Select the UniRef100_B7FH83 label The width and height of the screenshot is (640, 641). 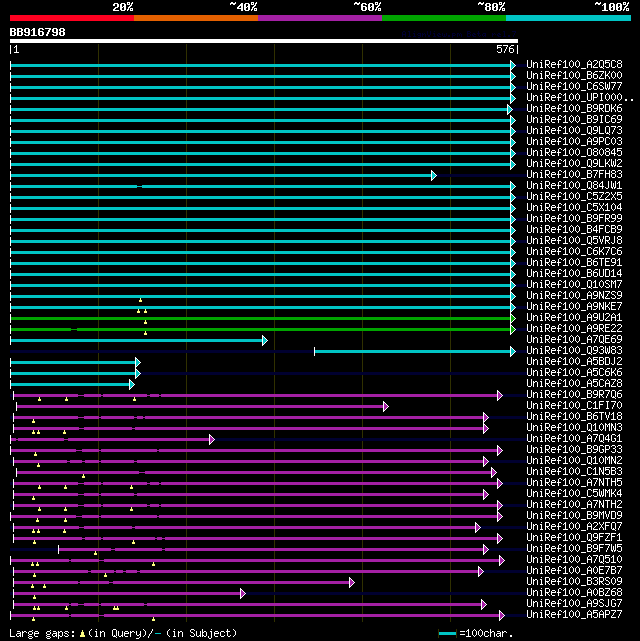click(x=574, y=175)
